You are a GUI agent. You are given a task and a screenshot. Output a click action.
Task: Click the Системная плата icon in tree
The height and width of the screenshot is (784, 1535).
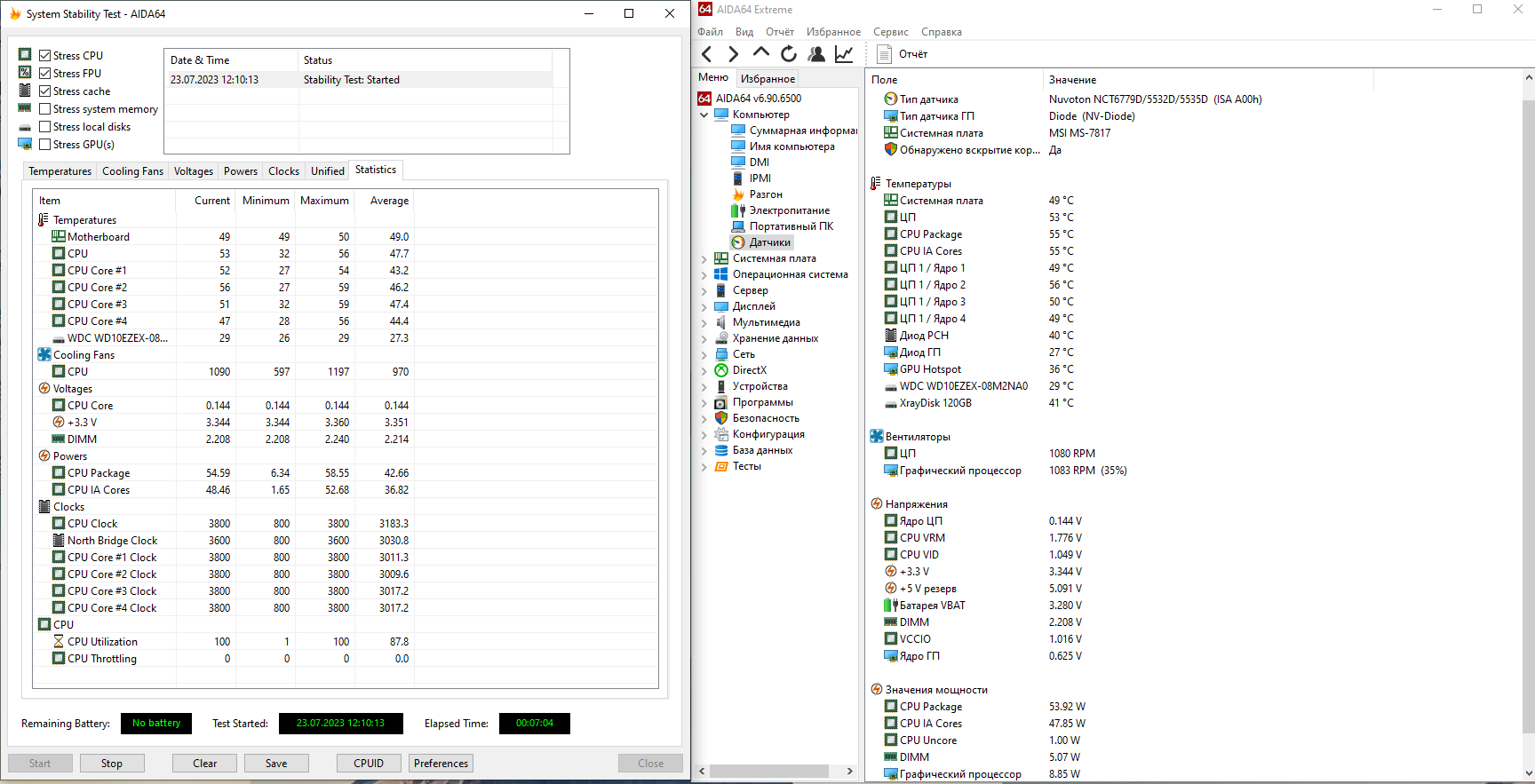coord(721,258)
